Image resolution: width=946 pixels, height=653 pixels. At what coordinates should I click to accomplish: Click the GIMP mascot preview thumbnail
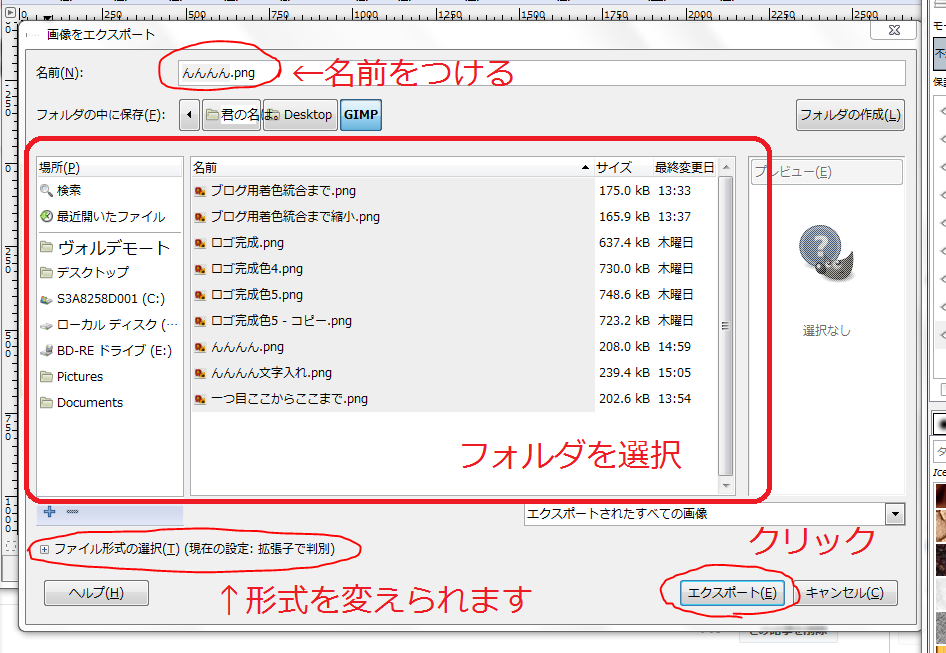click(826, 253)
